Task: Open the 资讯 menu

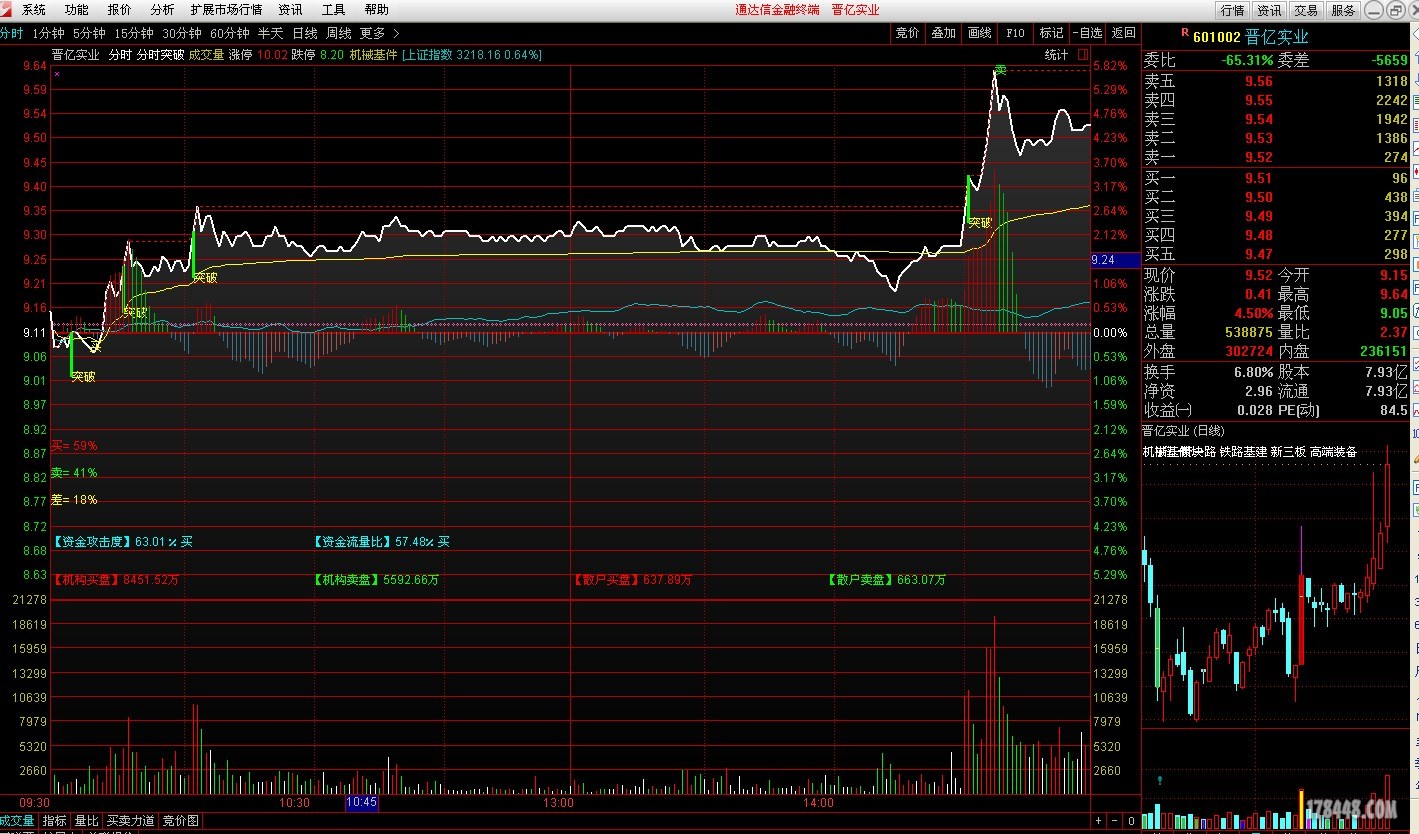Action: [x=291, y=9]
